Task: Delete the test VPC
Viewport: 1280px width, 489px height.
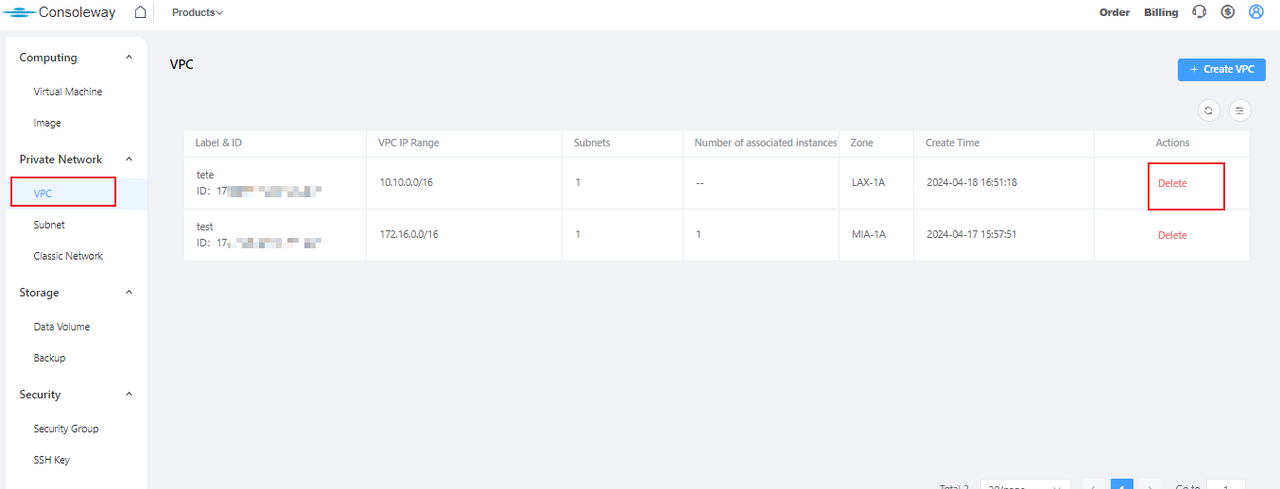Action: pyautogui.click(x=1172, y=236)
